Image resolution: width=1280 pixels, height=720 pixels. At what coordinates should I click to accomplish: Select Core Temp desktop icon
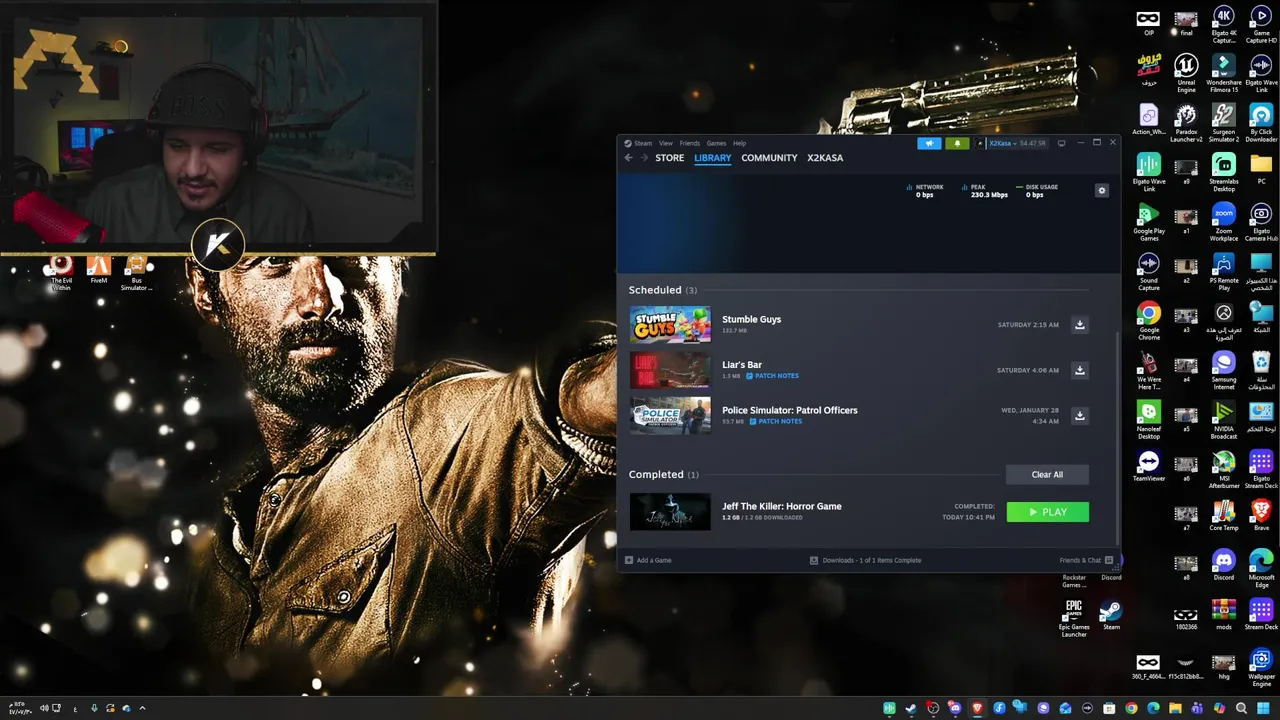[1223, 516]
